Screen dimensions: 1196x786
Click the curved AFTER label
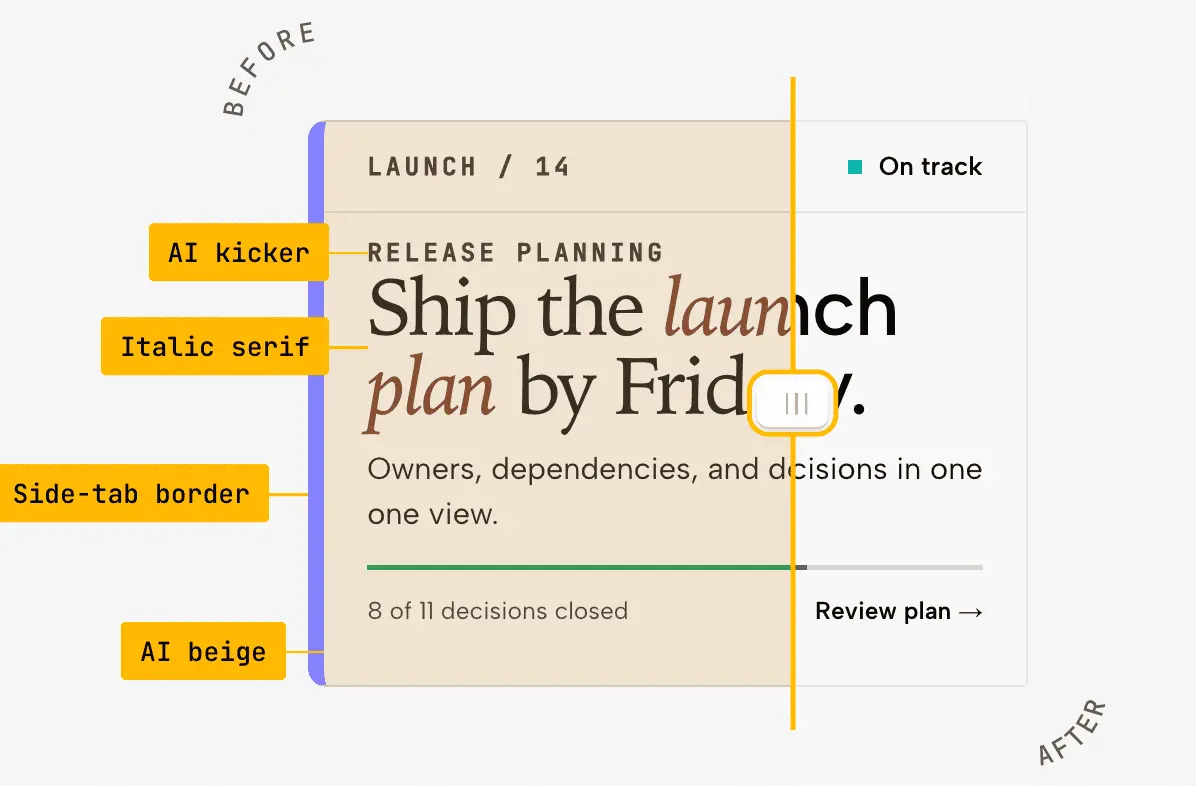click(x=1072, y=732)
